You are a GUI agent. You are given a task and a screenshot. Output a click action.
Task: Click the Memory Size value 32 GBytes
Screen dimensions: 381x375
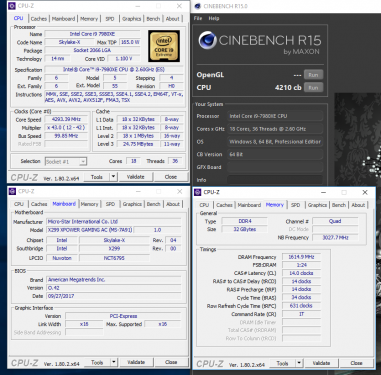244,229
